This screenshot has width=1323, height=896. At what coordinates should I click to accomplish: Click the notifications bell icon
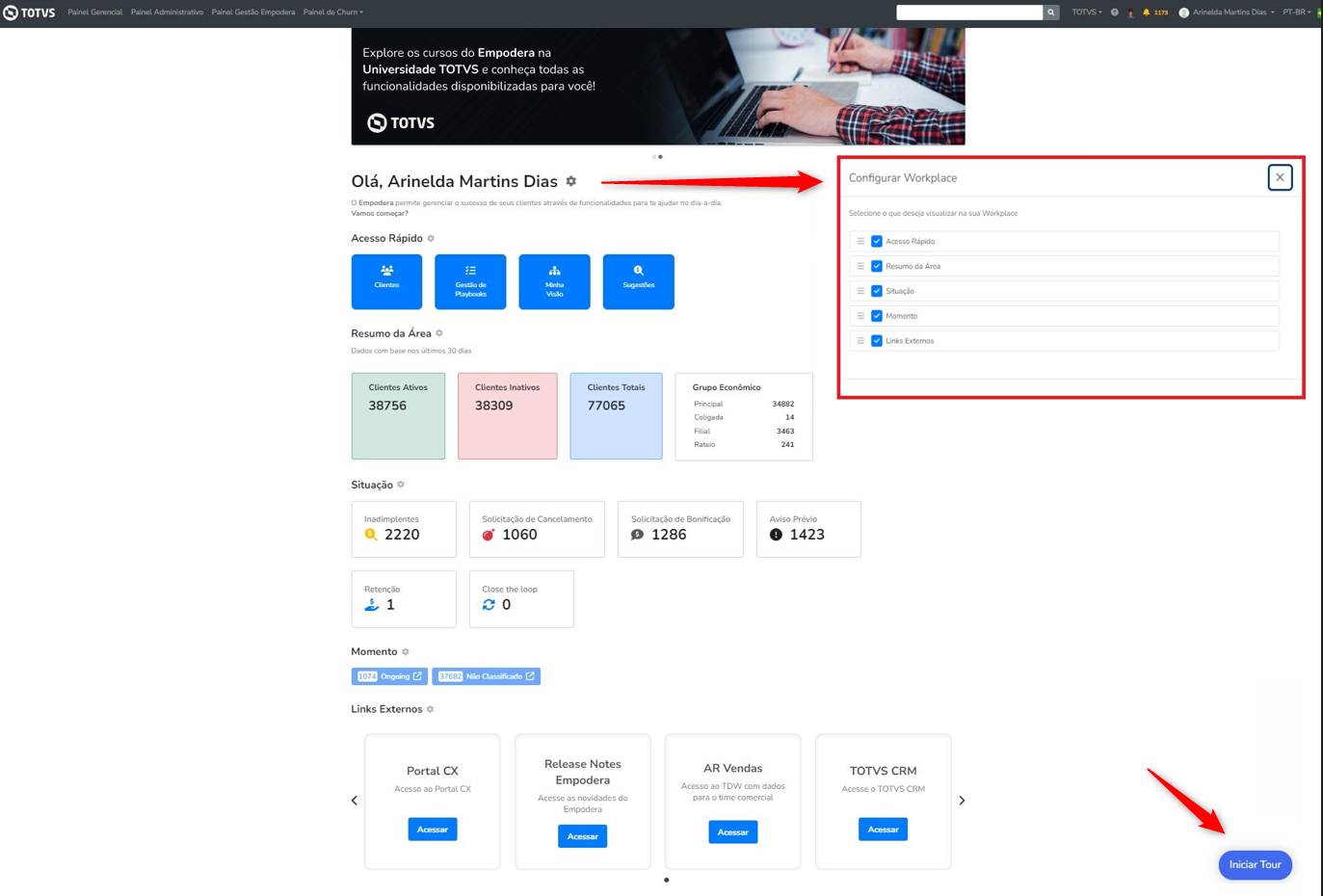(1146, 13)
